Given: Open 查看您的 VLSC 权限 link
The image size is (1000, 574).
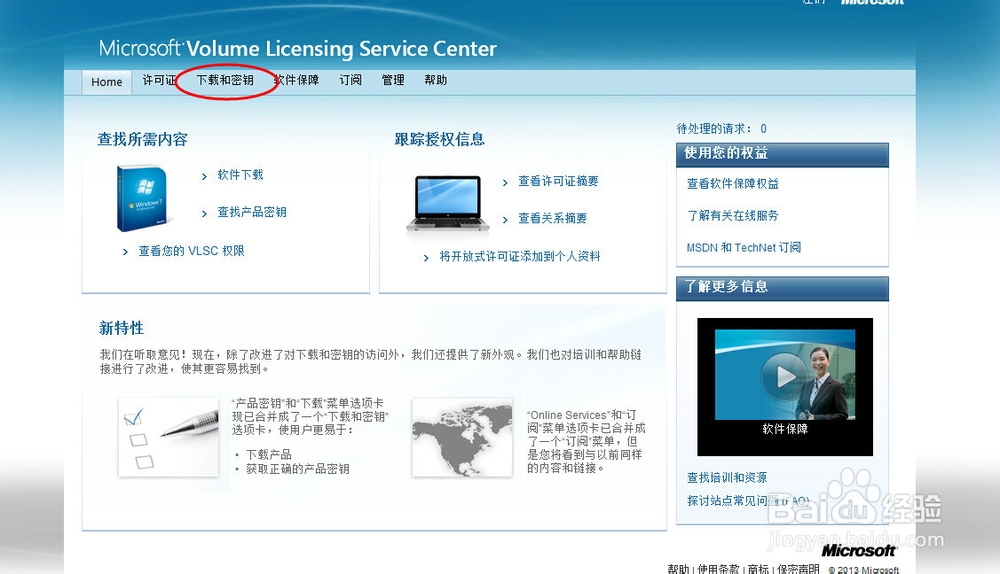Looking at the screenshot, I should coord(191,251).
